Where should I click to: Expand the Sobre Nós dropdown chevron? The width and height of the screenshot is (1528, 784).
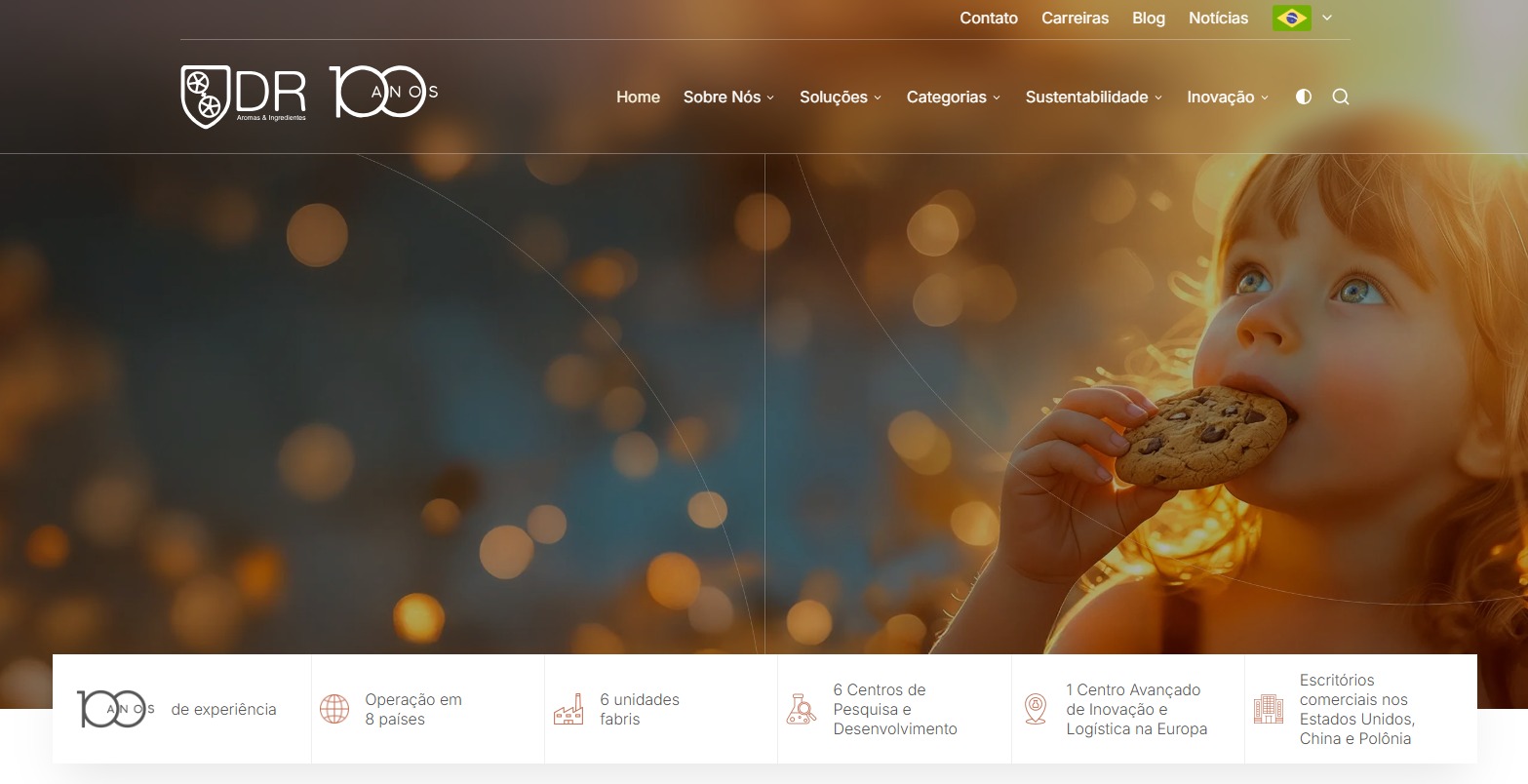770,98
